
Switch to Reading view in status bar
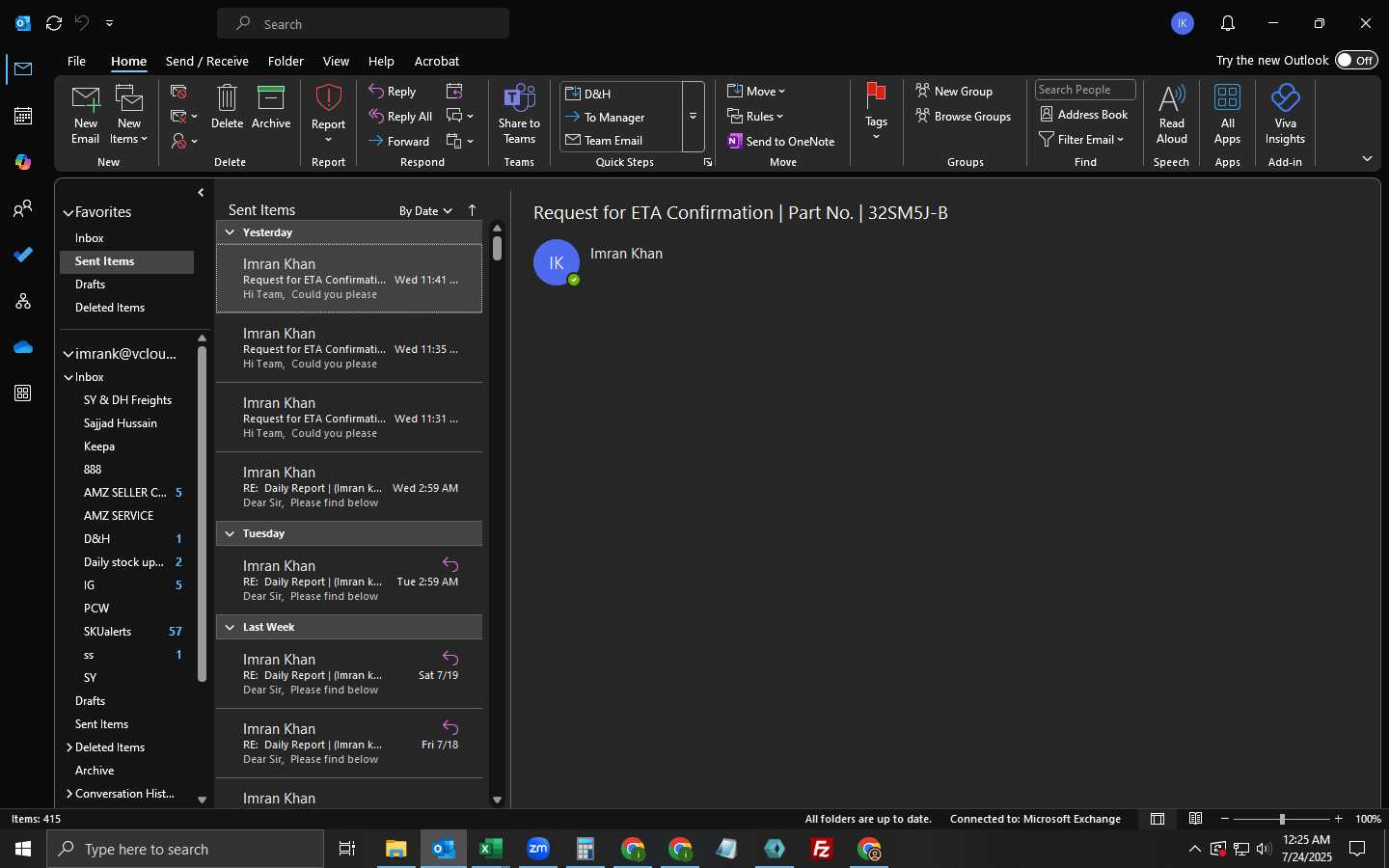[x=1195, y=819]
